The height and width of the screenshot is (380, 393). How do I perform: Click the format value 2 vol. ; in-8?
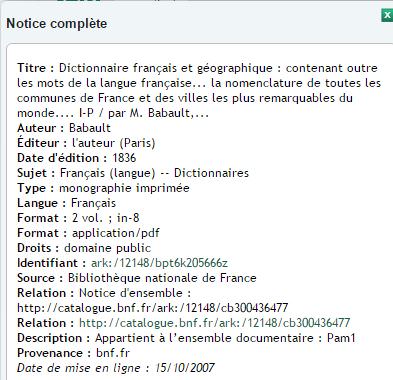(x=105, y=218)
